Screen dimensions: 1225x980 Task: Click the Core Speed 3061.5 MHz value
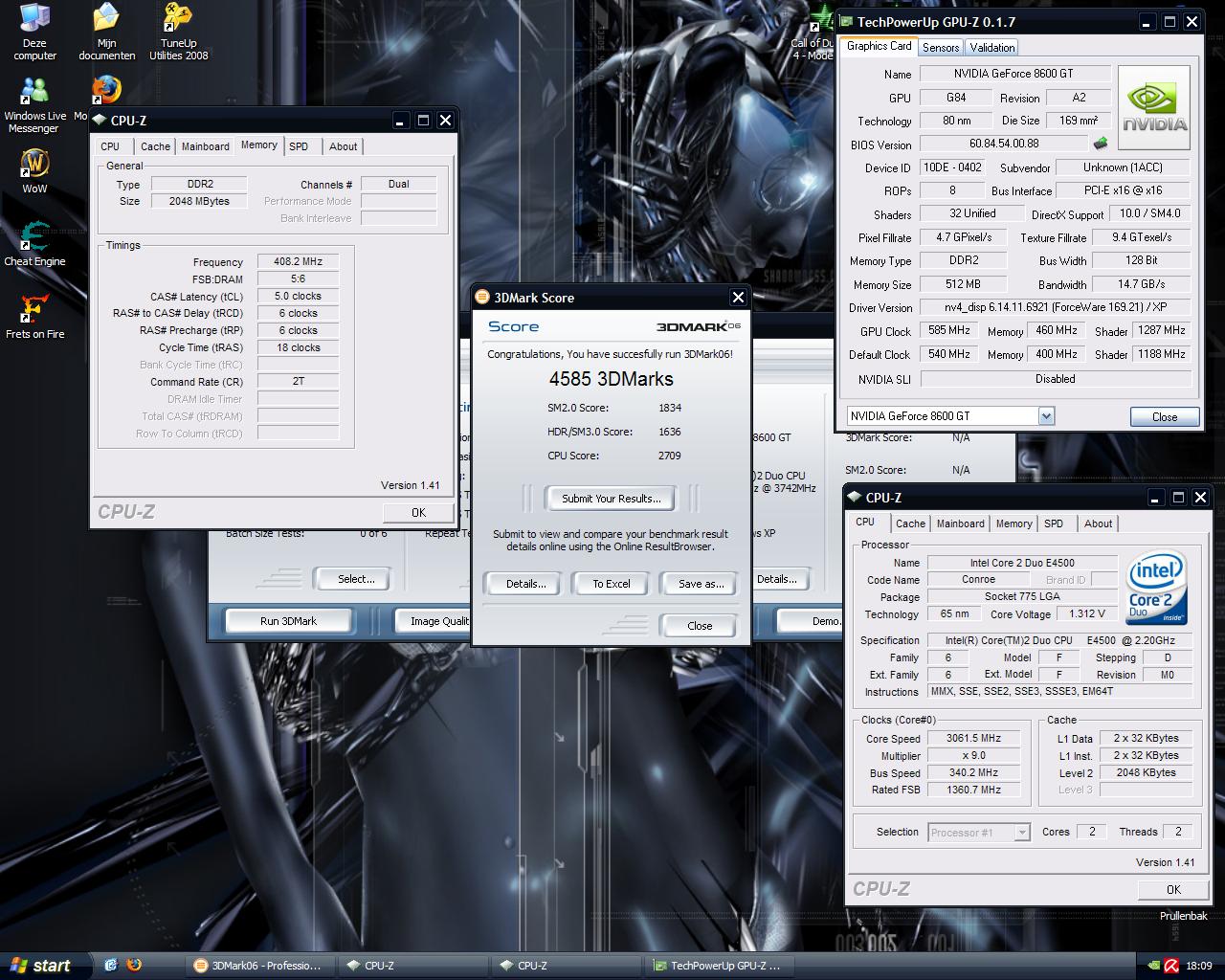tap(973, 739)
